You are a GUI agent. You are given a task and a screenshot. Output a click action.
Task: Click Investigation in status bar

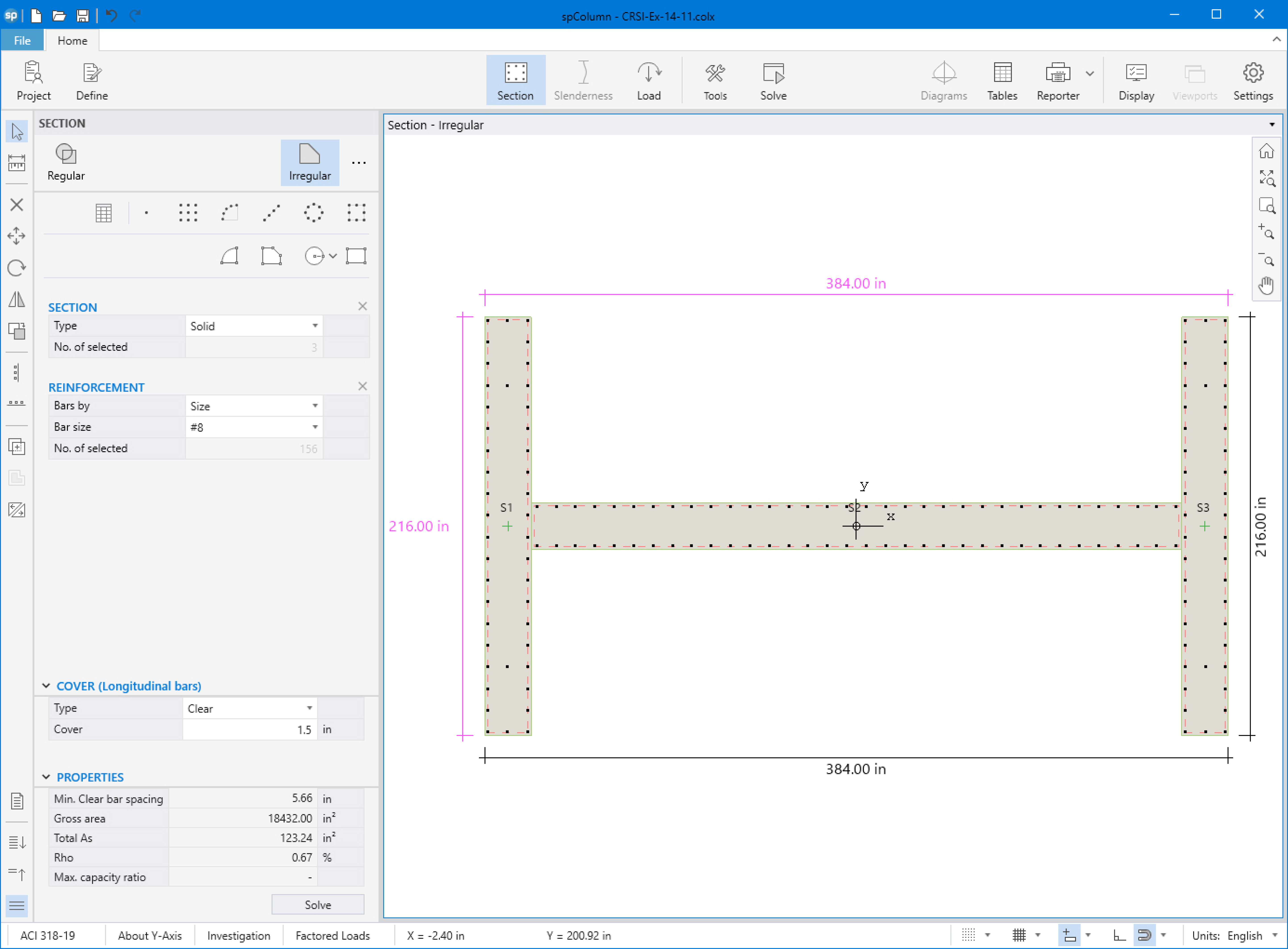pyautogui.click(x=238, y=936)
